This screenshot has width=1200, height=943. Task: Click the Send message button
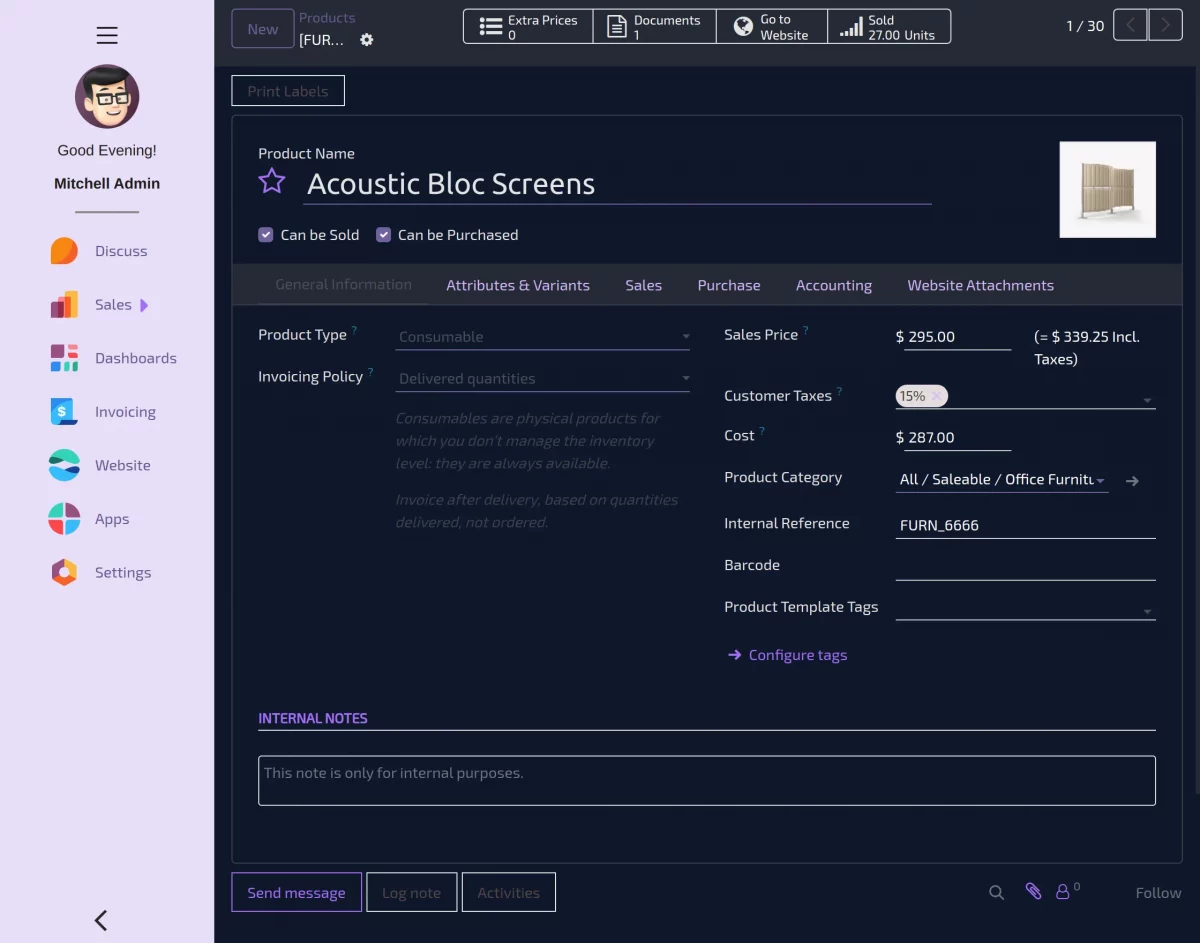point(296,892)
